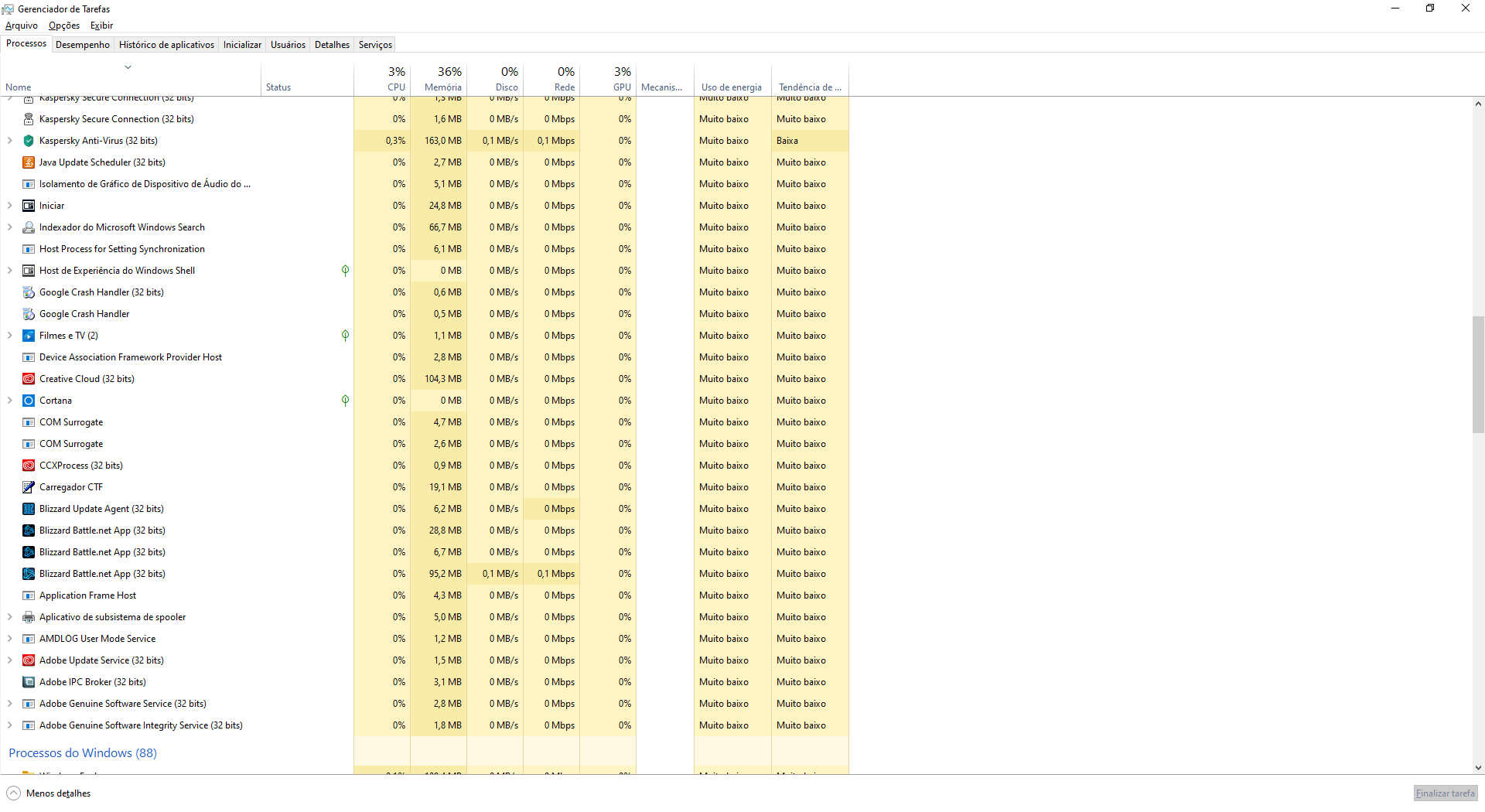Screen dimensions: 1485x812
Task: Click the Cortana circle icon
Action: (29, 401)
